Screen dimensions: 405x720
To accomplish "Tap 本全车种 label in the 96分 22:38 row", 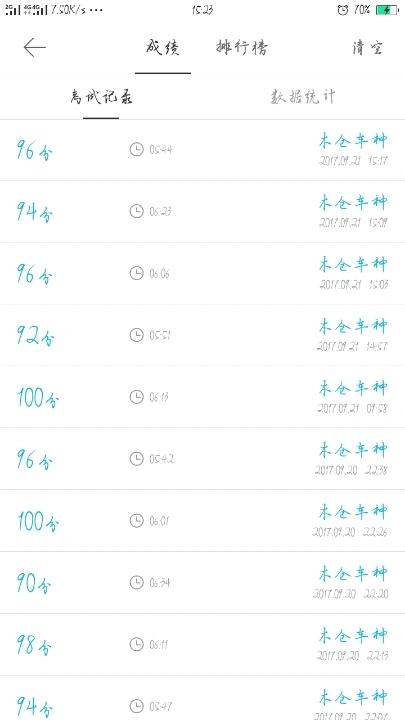I will coord(353,450).
